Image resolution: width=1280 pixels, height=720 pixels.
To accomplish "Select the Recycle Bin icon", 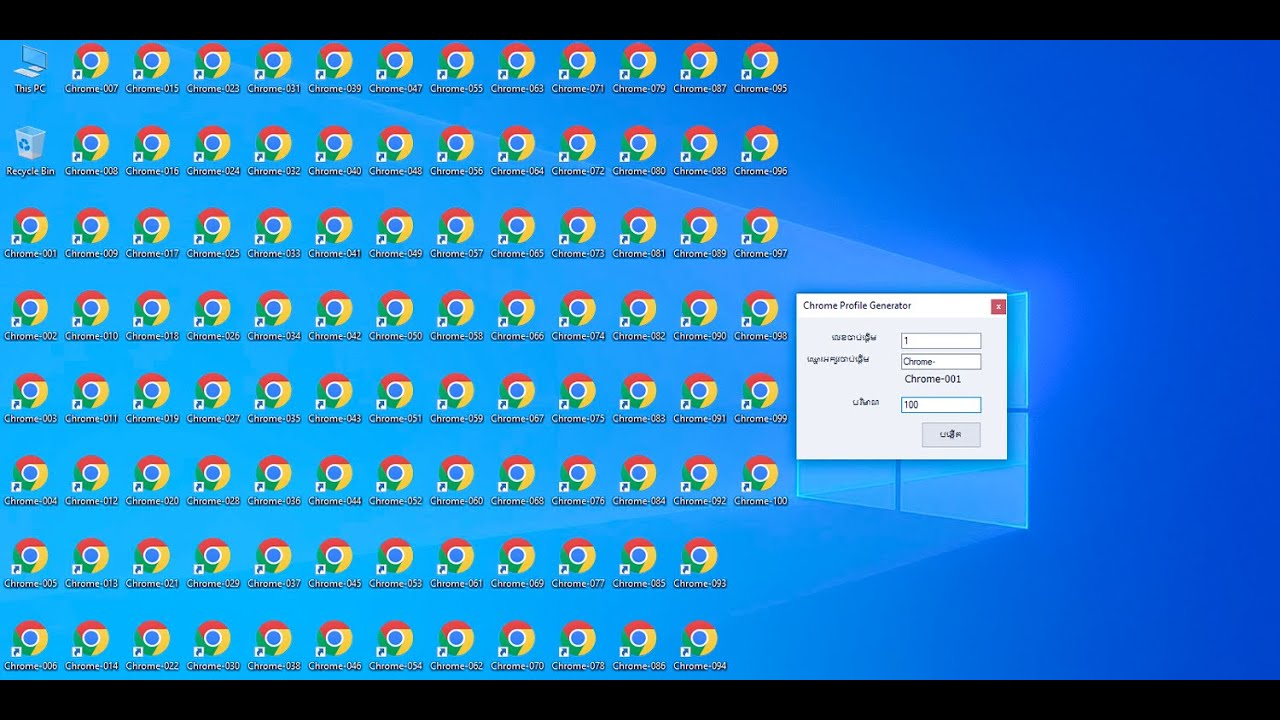I will (30, 152).
